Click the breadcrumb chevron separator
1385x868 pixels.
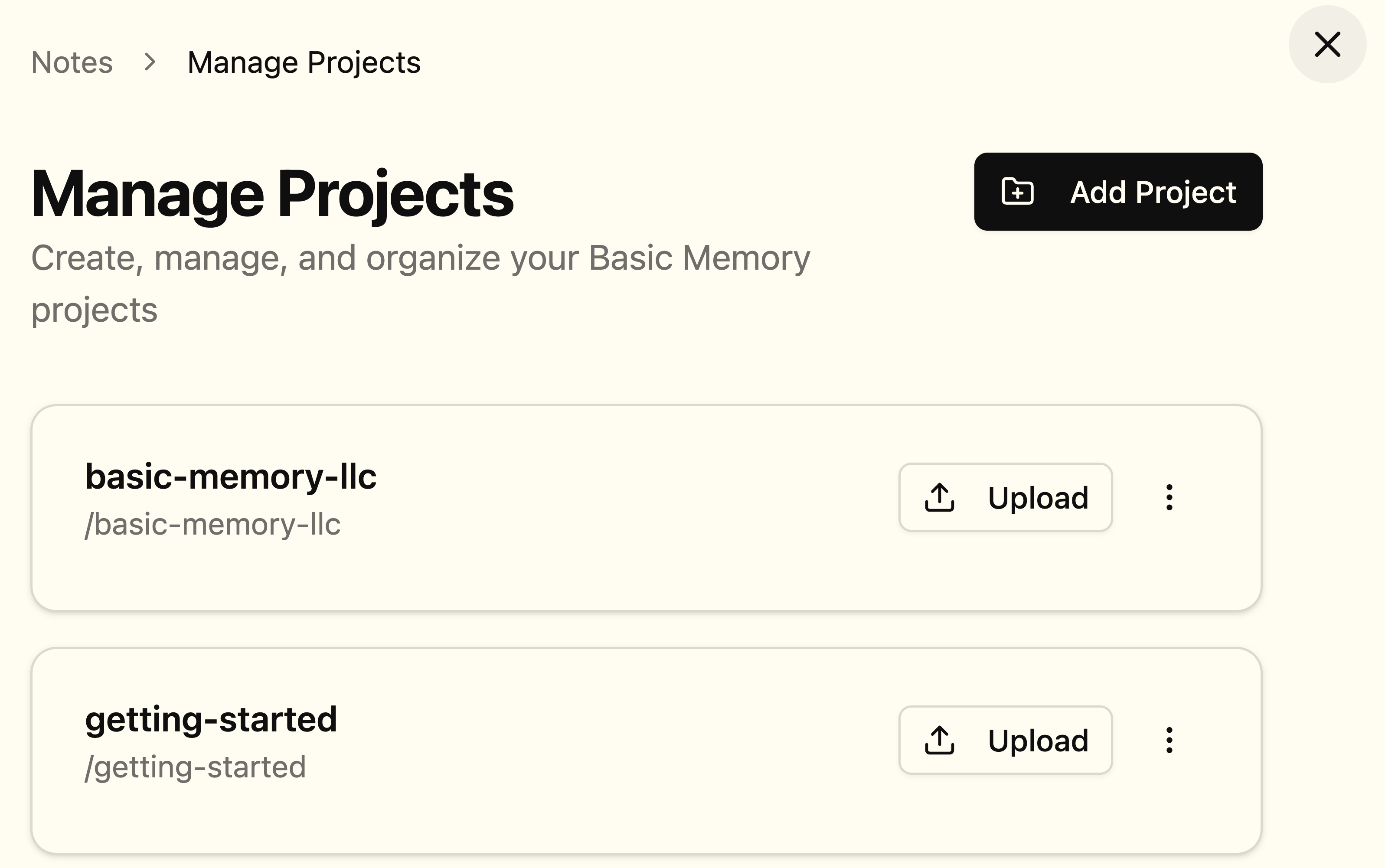pos(150,62)
